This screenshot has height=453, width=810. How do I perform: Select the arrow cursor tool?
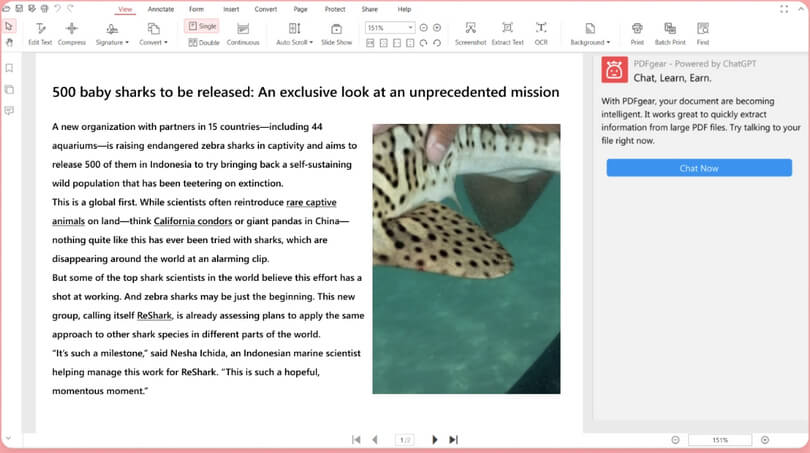pos(9,26)
